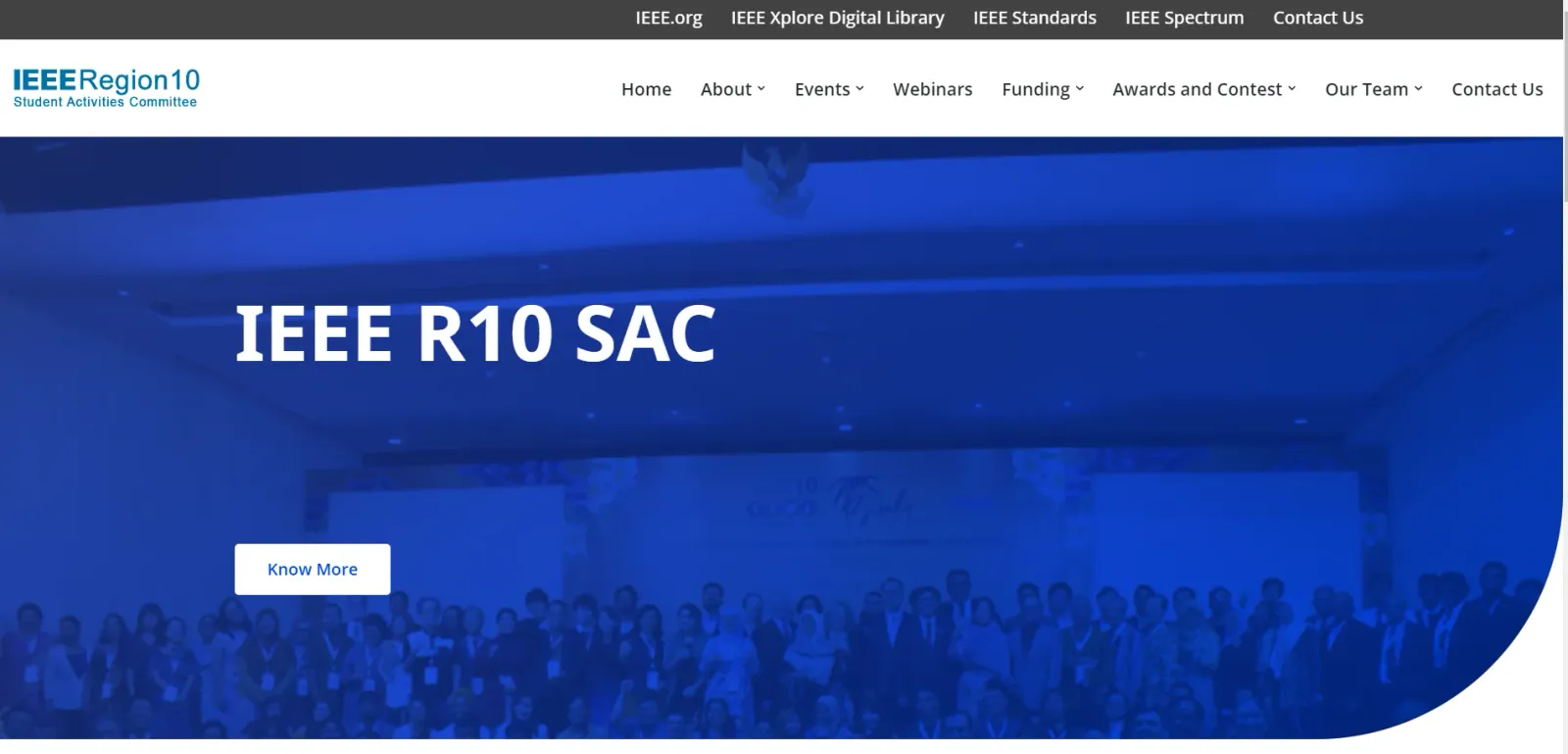Expand the Awards and Contest chevron

point(1292,89)
